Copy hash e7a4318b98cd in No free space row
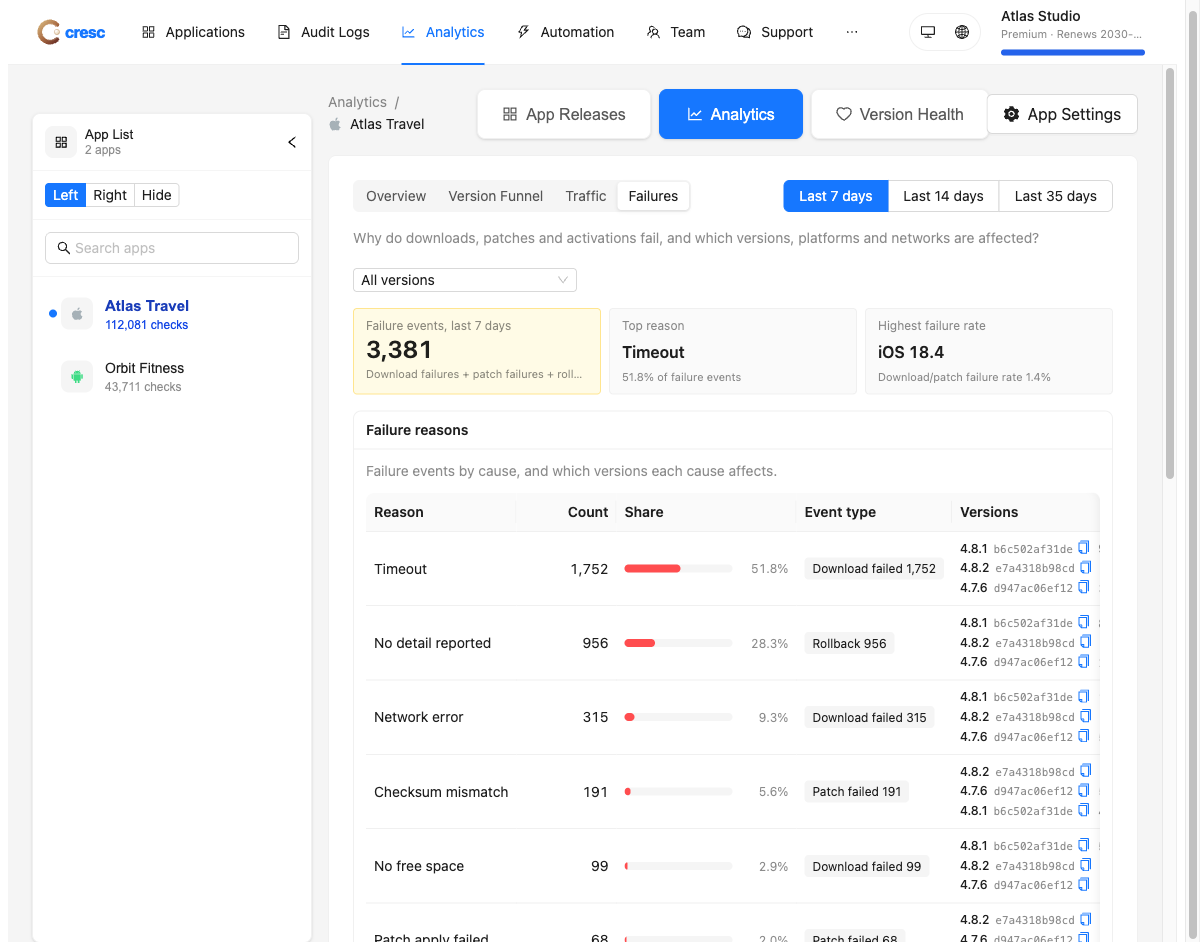This screenshot has width=1200, height=942. (x=1086, y=865)
